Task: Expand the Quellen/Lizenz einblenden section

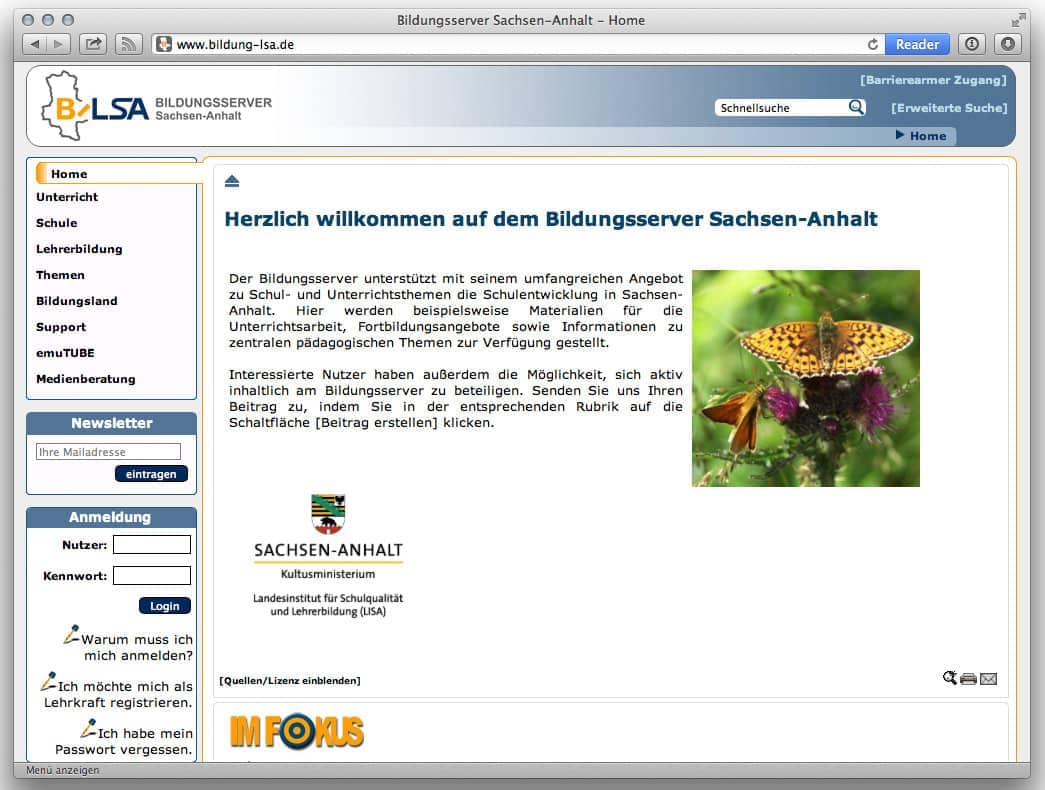Action: 290,681
